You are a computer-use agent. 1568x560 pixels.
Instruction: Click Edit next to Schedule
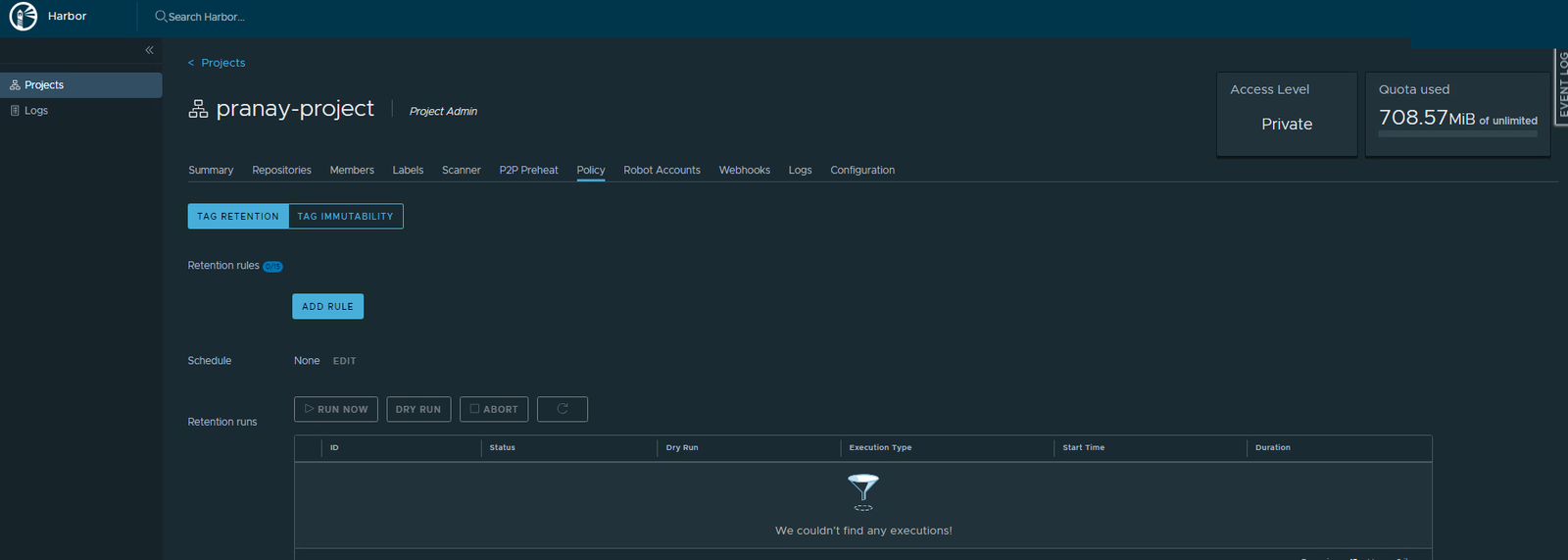(x=344, y=361)
